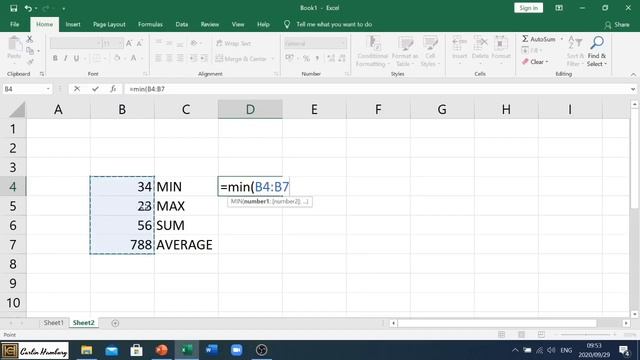The height and width of the screenshot is (360, 640).
Task: Click the zoom slider in status bar
Action: coord(588,335)
